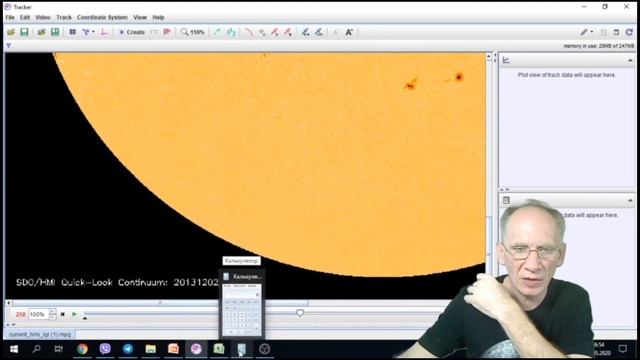Click the Plot view type icon
Screen dimensions: 640x360
(x=506, y=60)
